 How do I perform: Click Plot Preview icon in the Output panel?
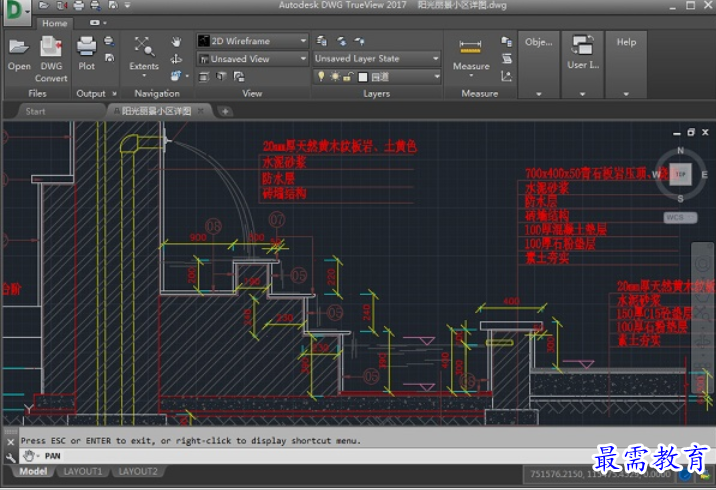110,58
